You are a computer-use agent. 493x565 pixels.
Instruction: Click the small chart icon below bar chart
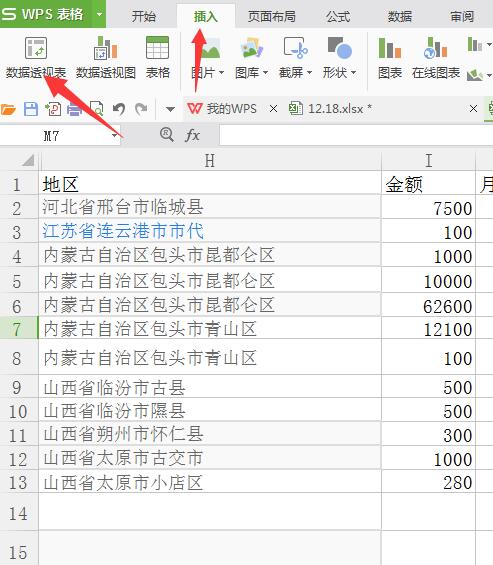pyautogui.click(x=475, y=75)
